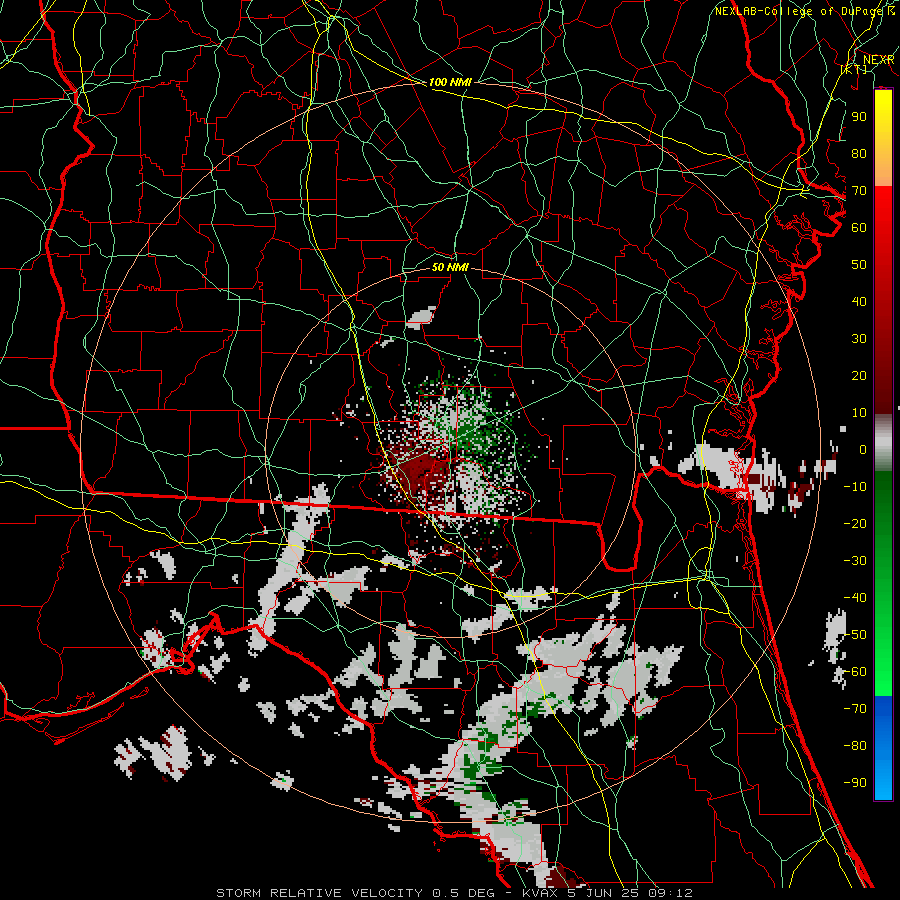Click the Storm Relative Velocity caption at bottom
The height and width of the screenshot is (900, 900).
[454, 893]
